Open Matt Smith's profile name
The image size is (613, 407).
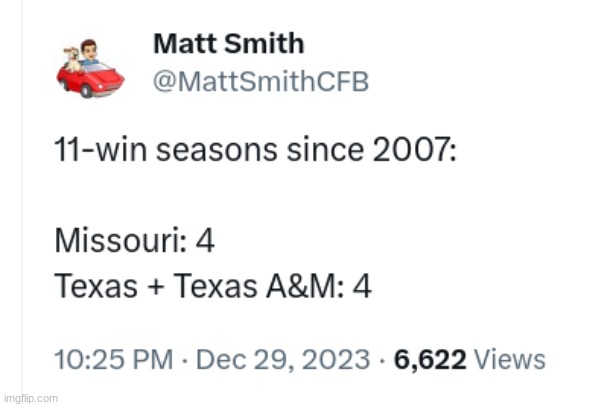tap(228, 44)
